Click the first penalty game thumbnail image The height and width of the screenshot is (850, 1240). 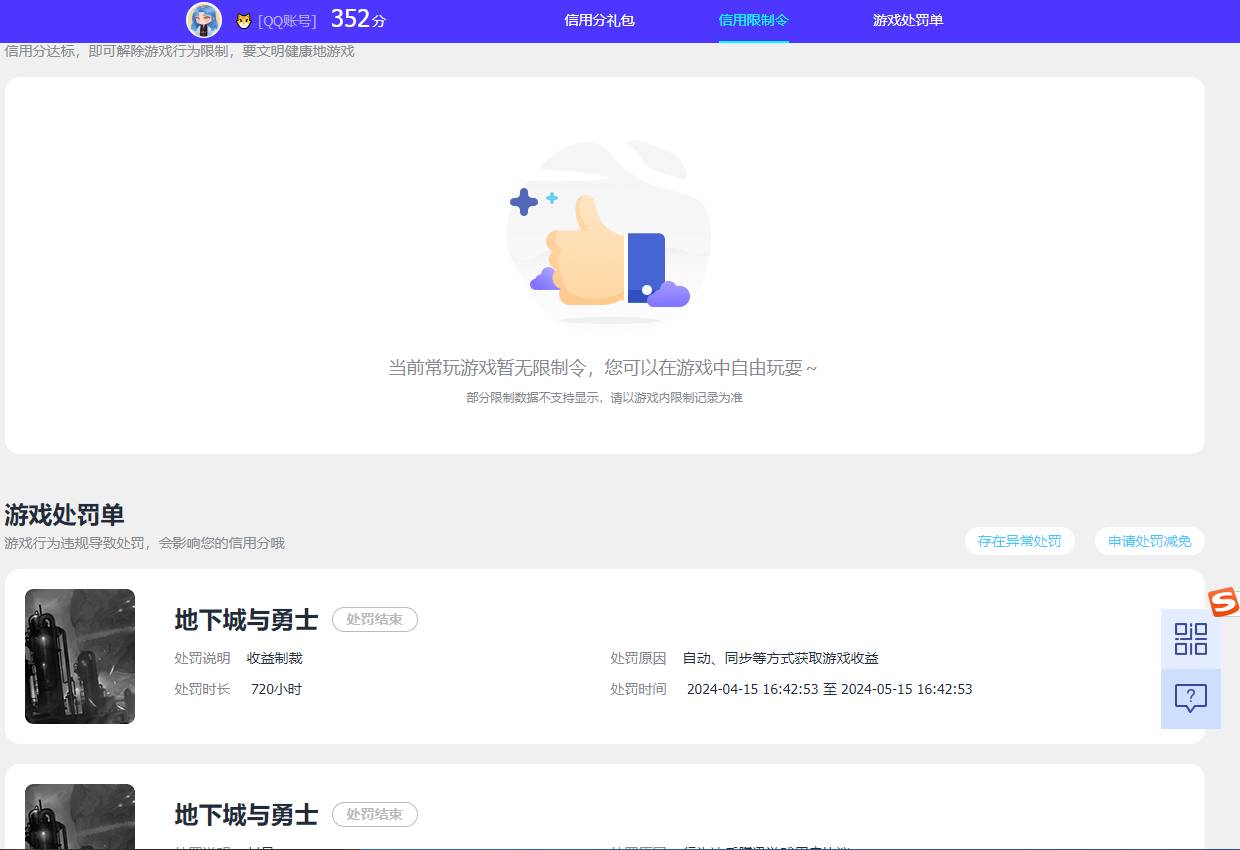[x=80, y=656]
